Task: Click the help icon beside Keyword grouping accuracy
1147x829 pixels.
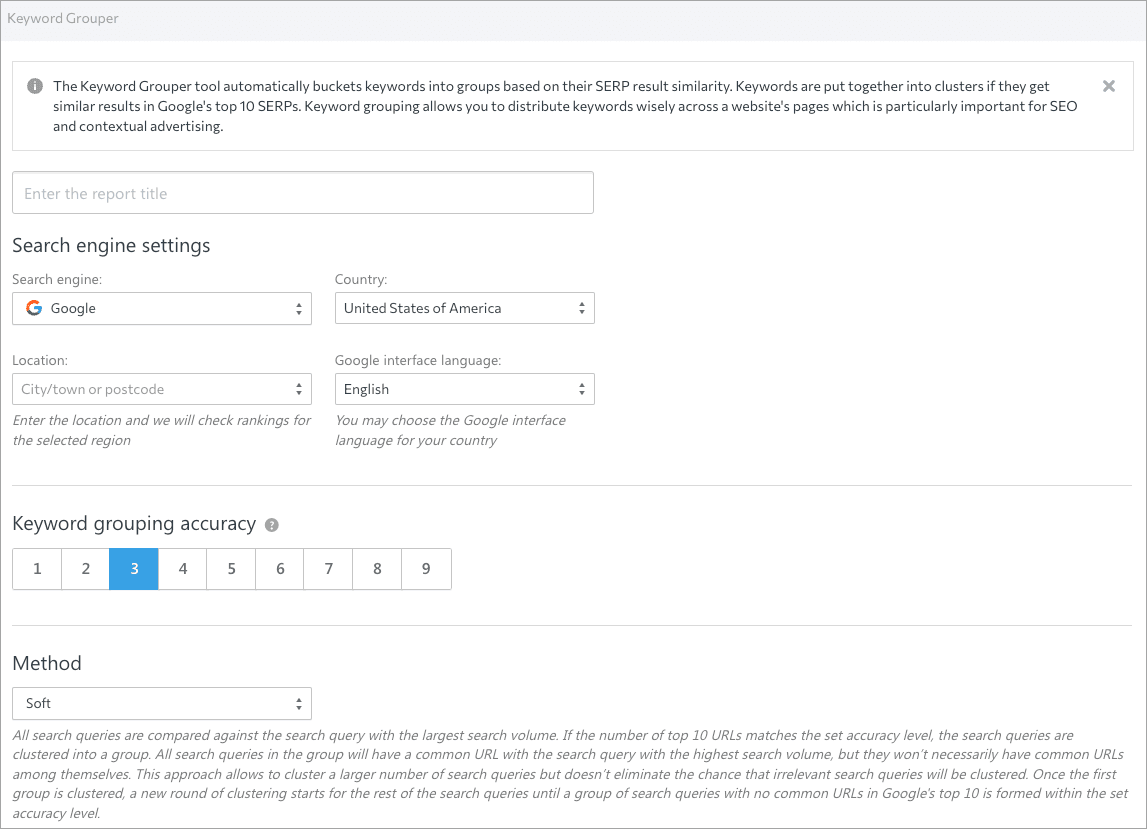Action: point(272,525)
